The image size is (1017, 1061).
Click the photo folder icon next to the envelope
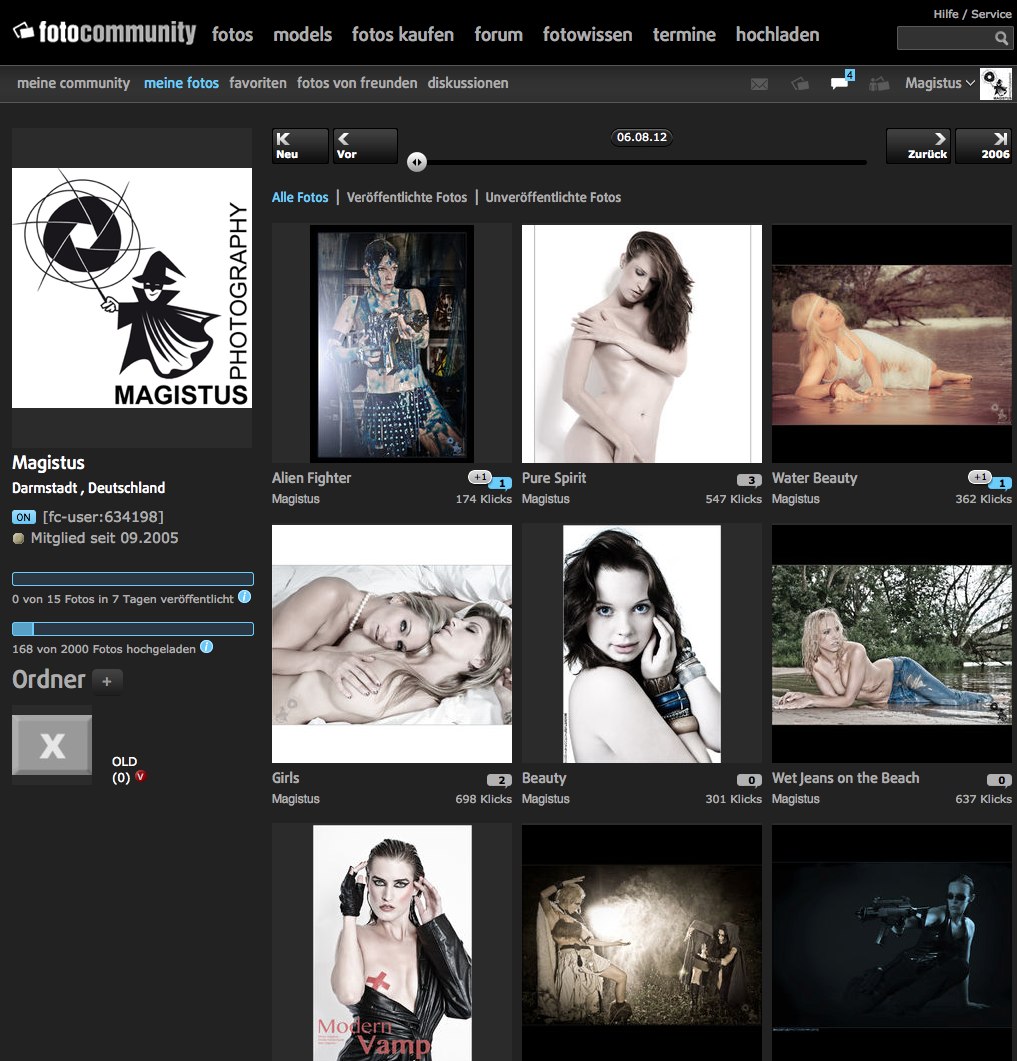point(799,84)
